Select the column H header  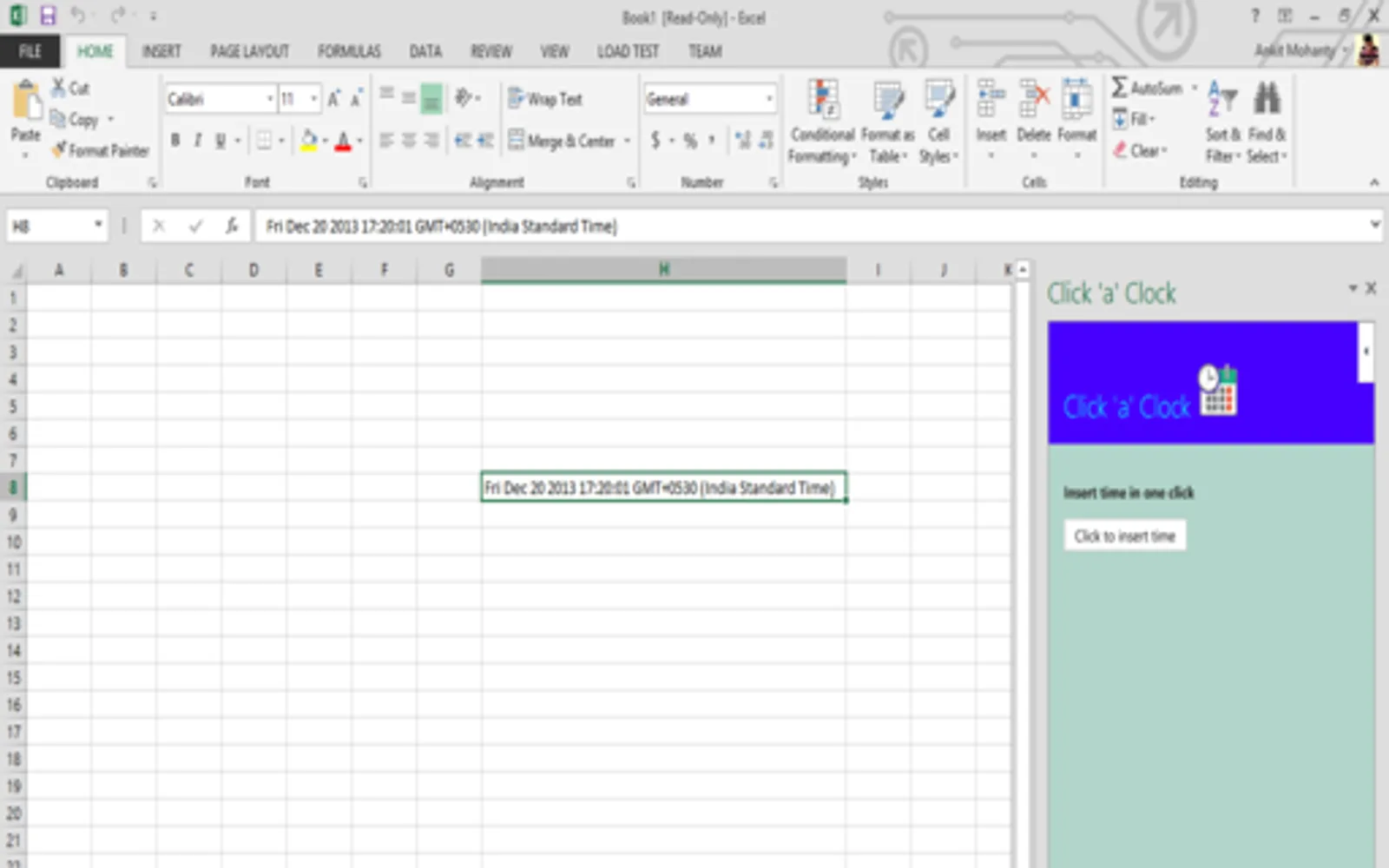664,270
